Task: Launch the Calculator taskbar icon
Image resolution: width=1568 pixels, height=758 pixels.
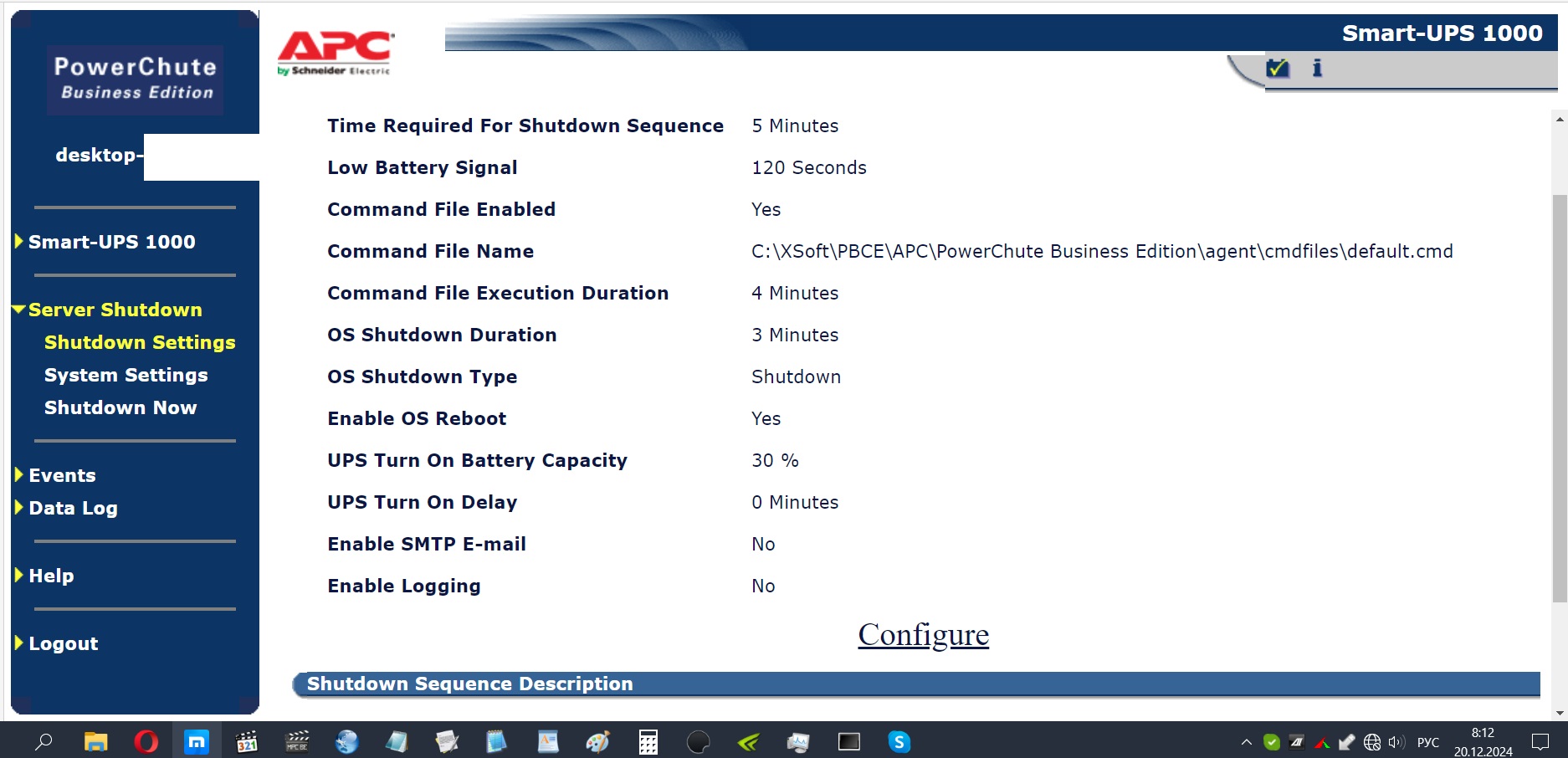Action: (x=648, y=741)
